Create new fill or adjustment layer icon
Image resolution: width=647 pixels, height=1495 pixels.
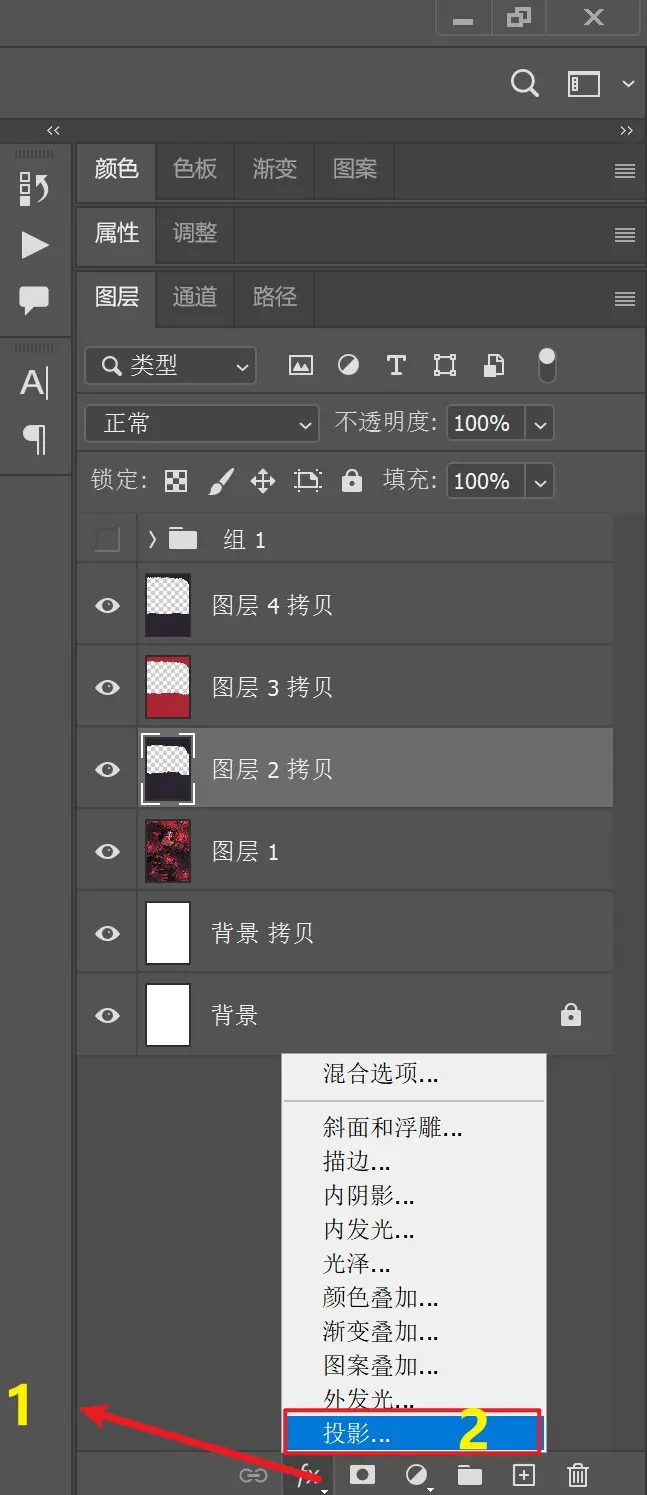[x=416, y=1474]
